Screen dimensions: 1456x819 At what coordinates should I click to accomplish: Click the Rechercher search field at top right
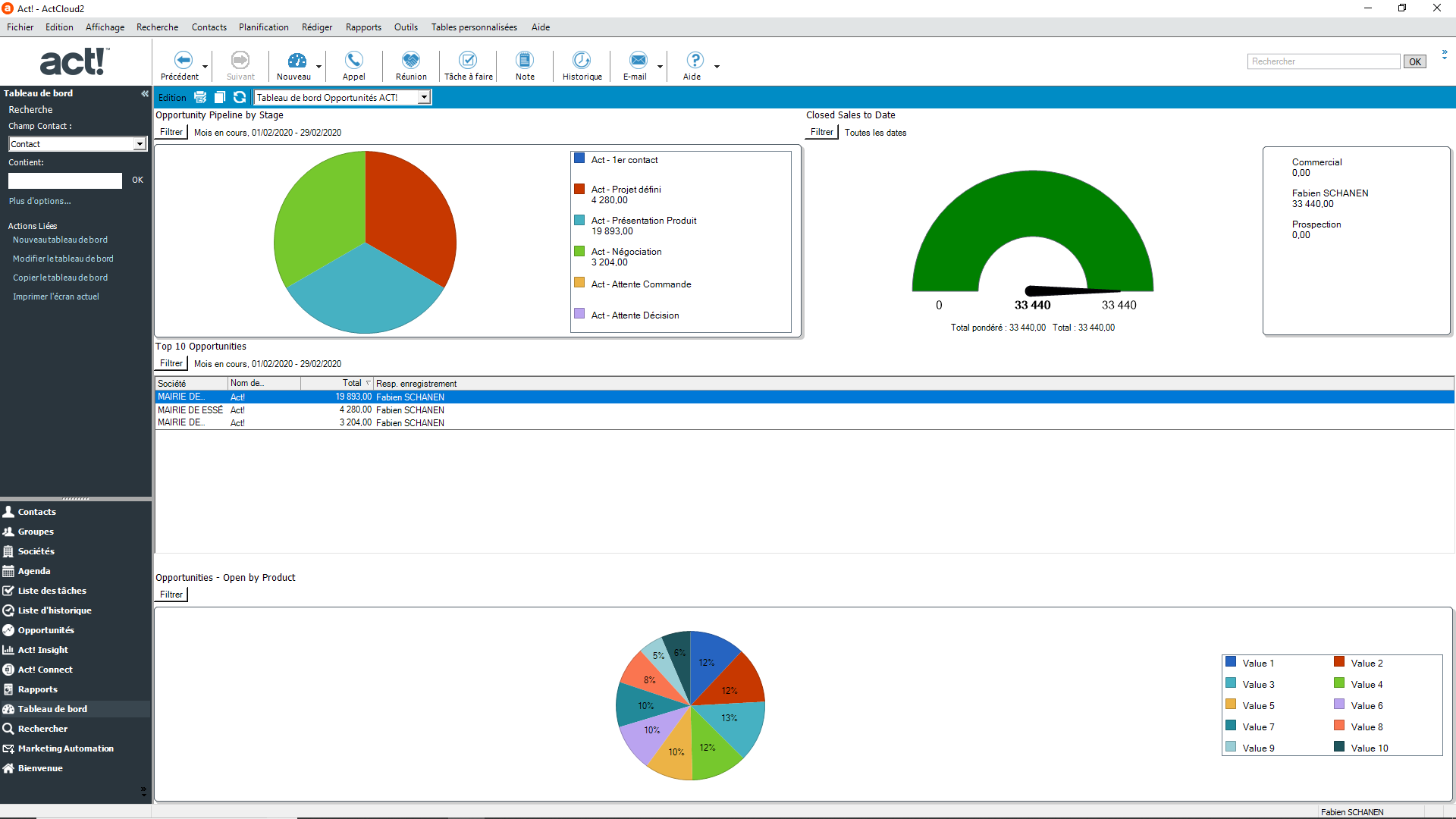1323,61
